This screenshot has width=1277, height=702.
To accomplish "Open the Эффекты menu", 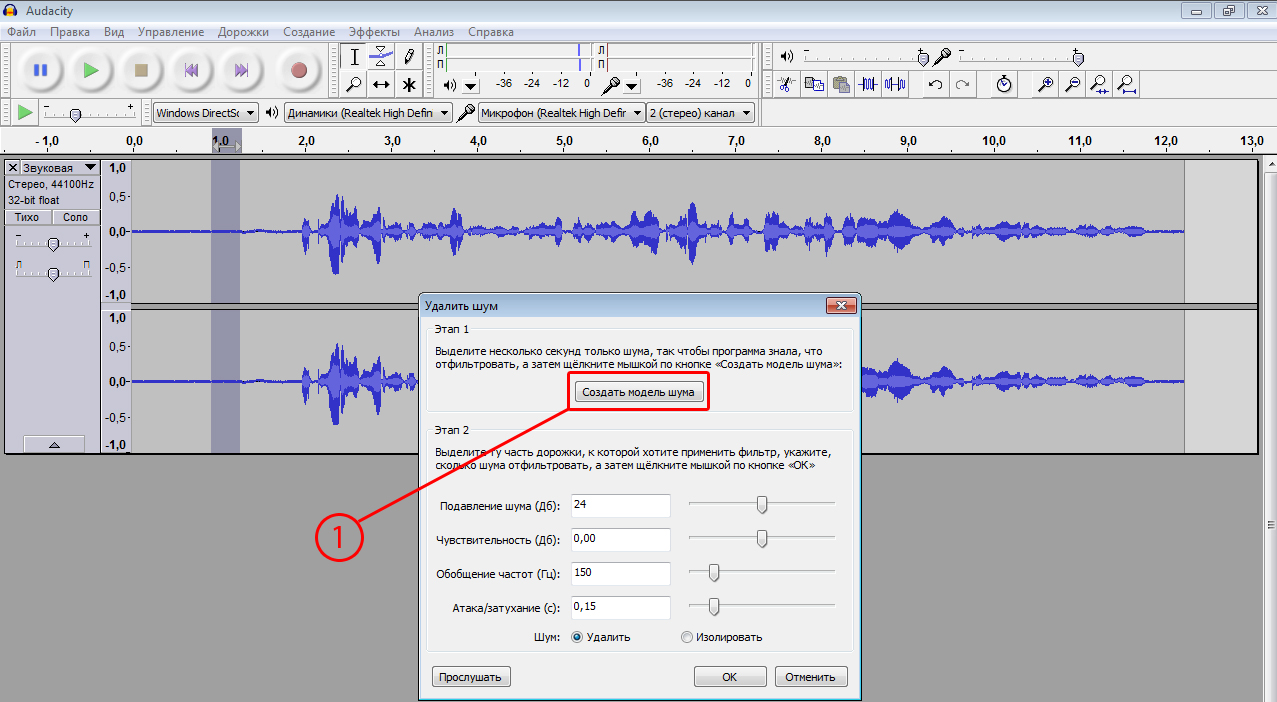I will (x=374, y=32).
